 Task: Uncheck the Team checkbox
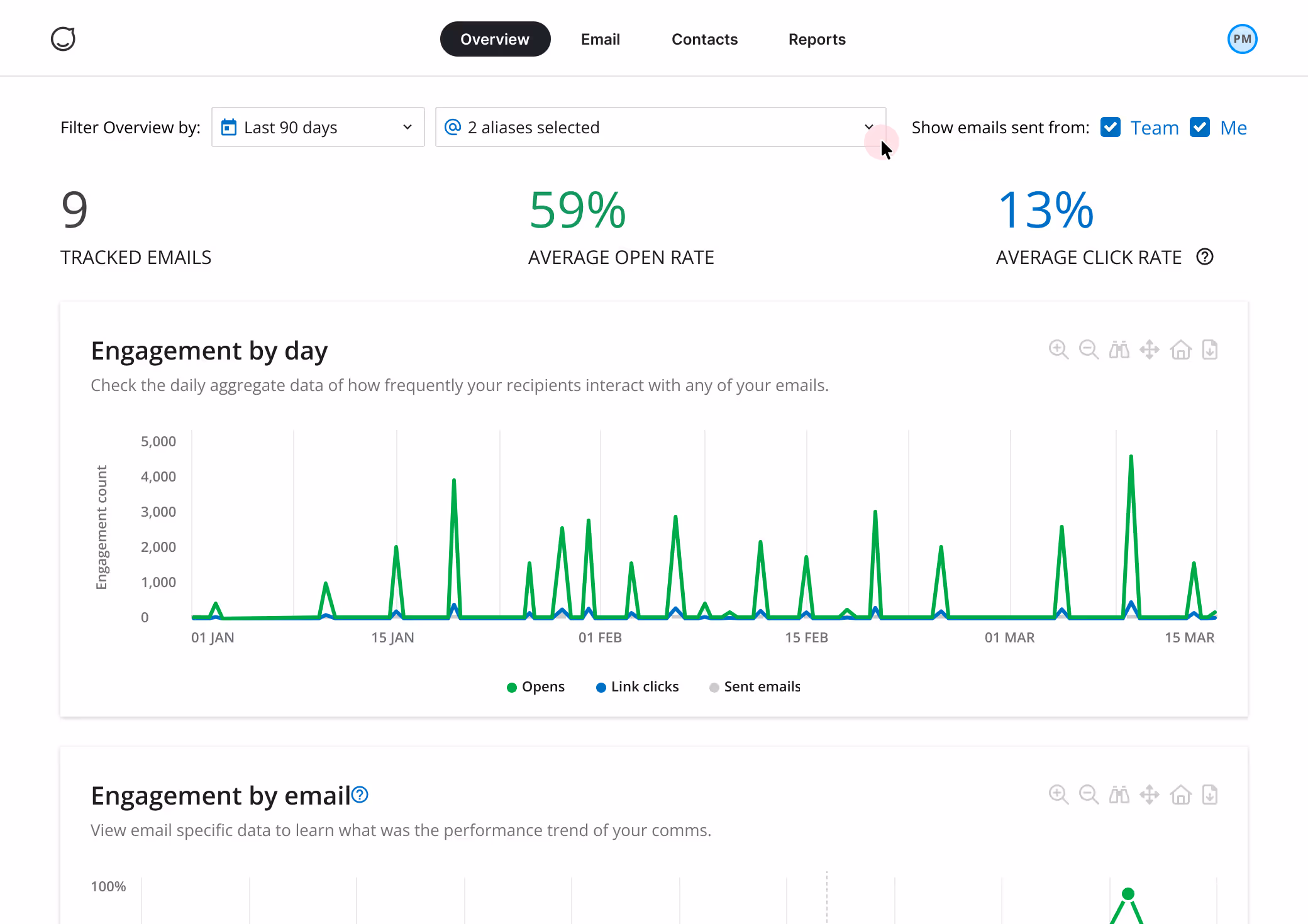(x=1111, y=127)
